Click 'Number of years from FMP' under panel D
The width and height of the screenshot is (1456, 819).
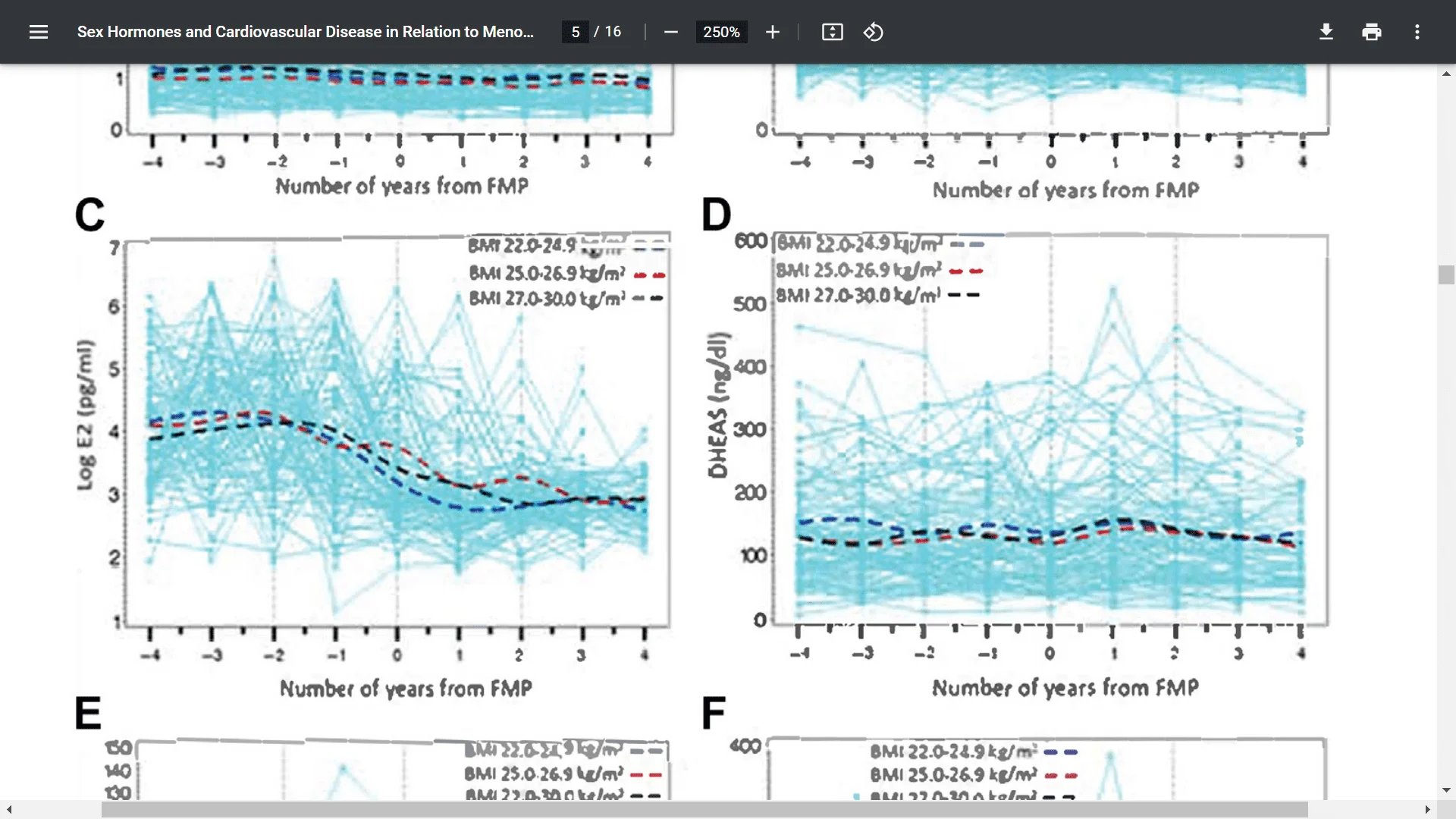coord(1065,688)
